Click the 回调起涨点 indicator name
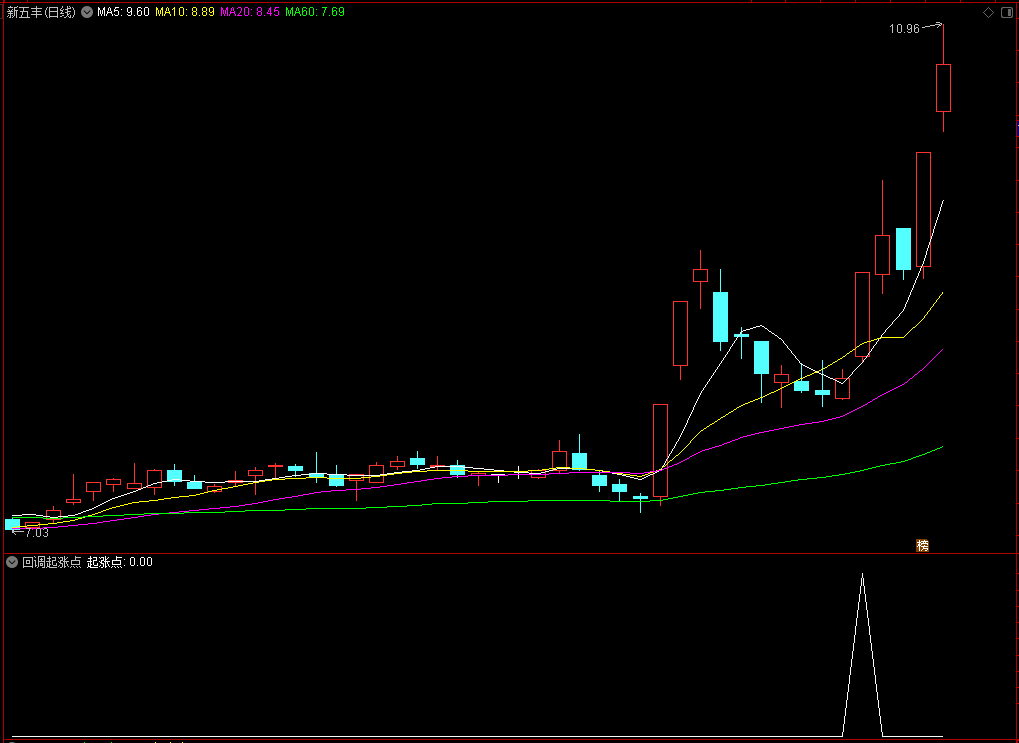1019x743 pixels. click(x=52, y=562)
